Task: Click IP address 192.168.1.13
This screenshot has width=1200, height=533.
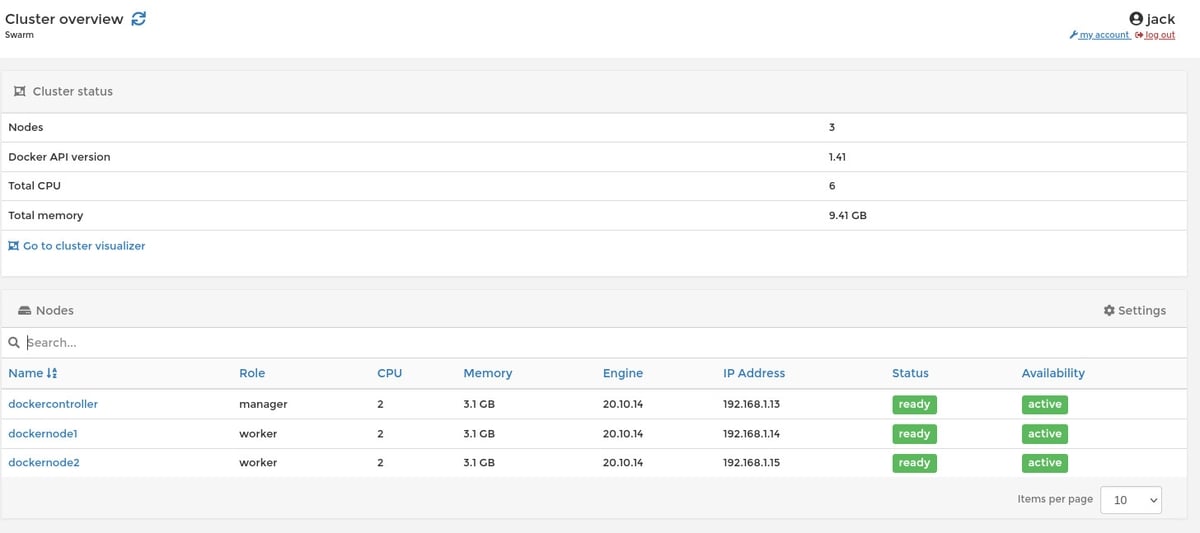Action: click(751, 404)
